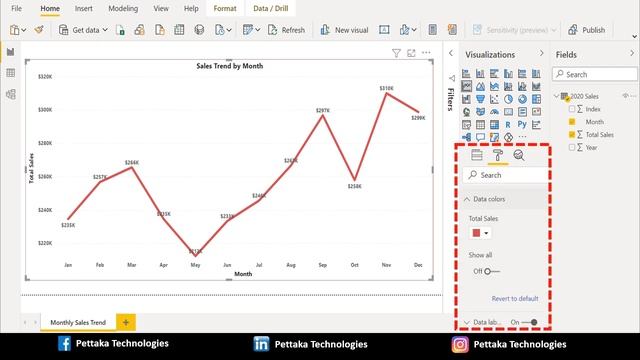Select the Area chart visualization icon
The width and height of the screenshot is (640, 360).
[480, 86]
